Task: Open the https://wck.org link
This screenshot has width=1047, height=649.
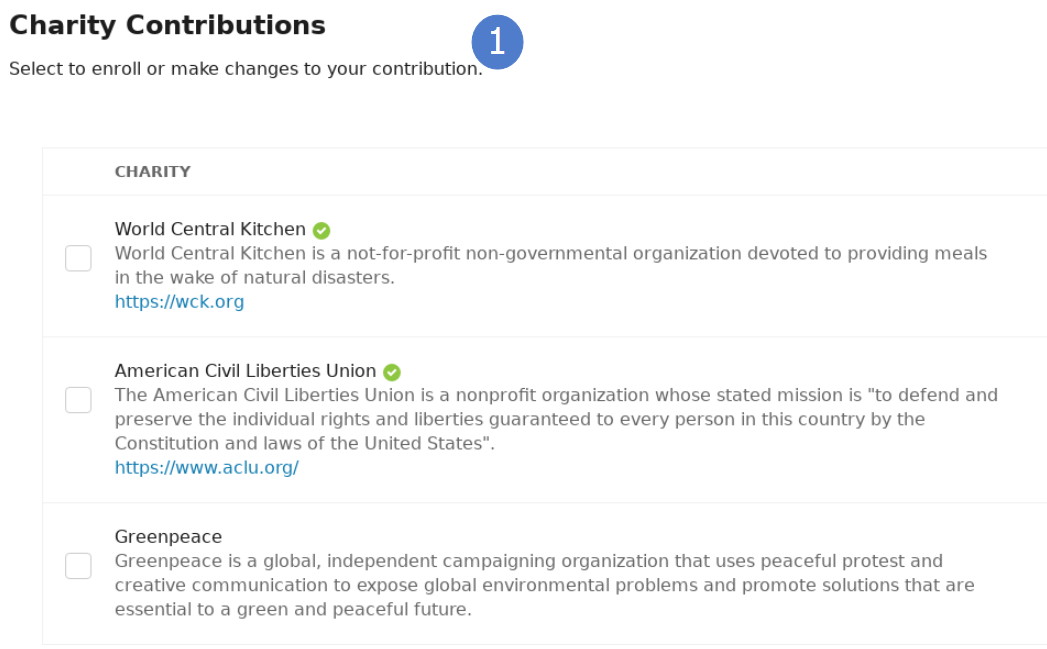Action: [x=179, y=302]
